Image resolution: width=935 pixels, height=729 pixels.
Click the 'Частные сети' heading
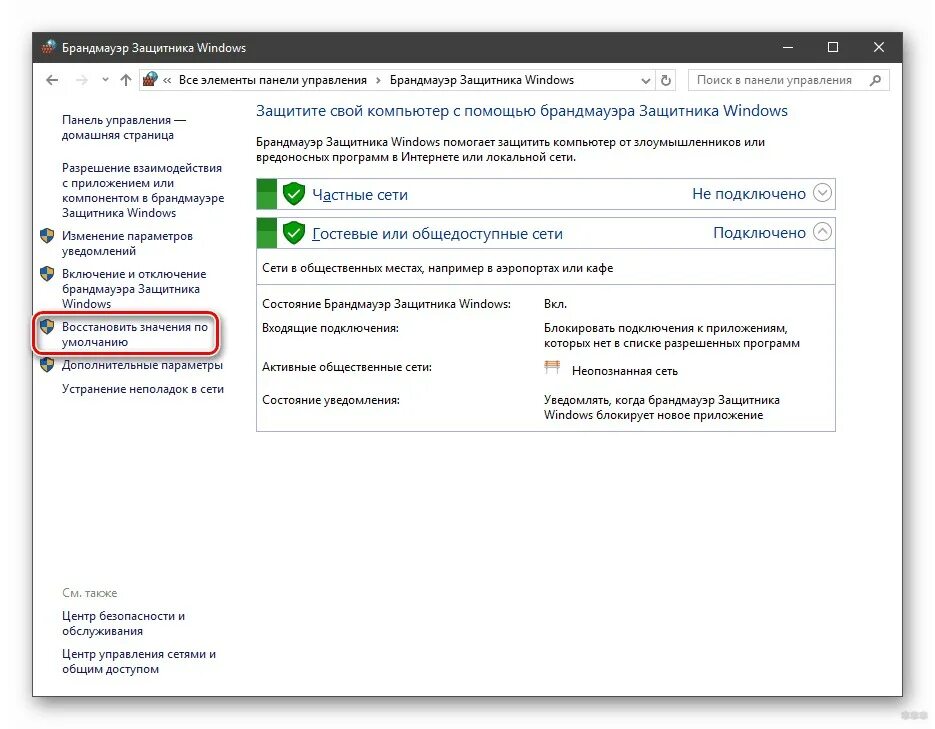pos(360,195)
